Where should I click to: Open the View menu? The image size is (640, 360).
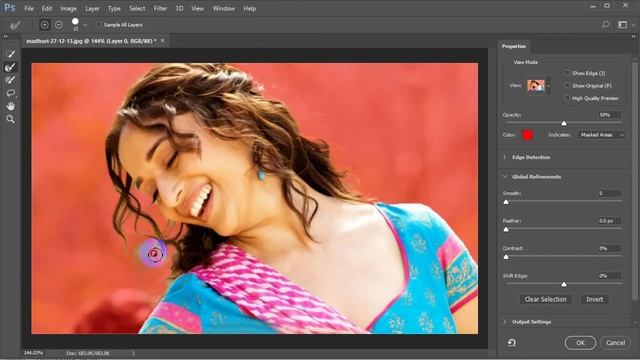pos(198,8)
